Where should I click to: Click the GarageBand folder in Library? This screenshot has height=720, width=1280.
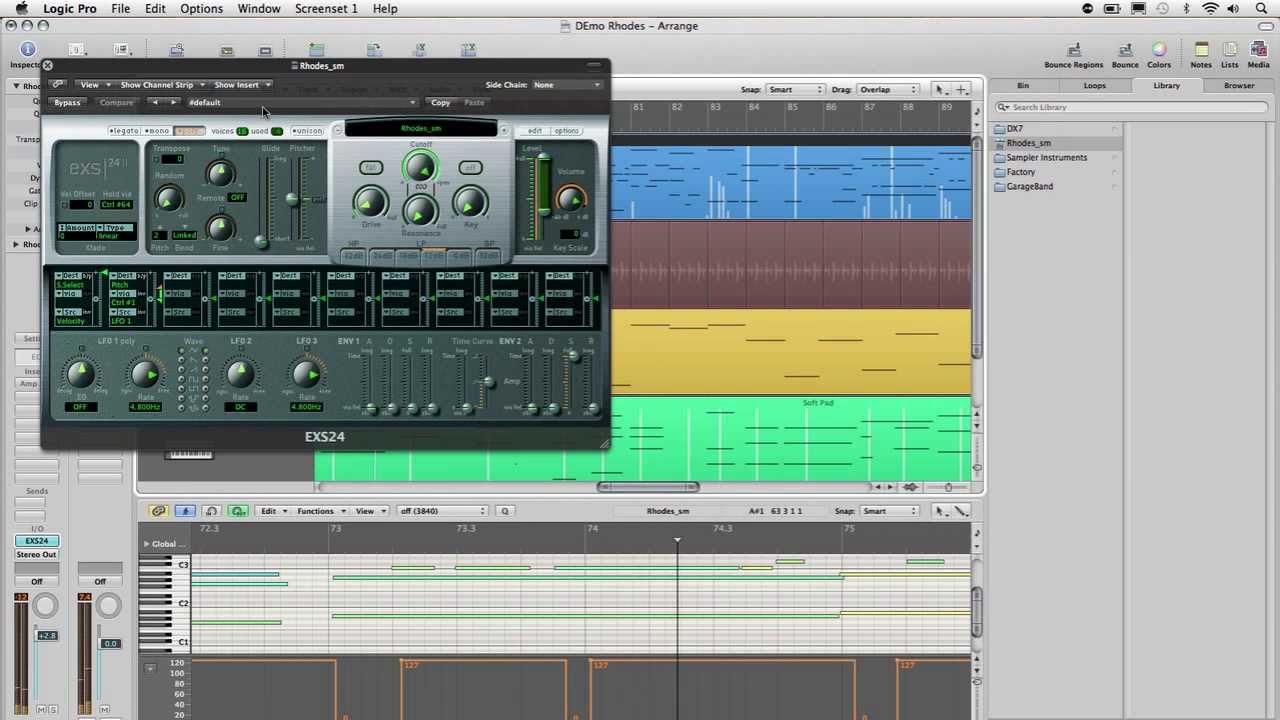(1029, 186)
